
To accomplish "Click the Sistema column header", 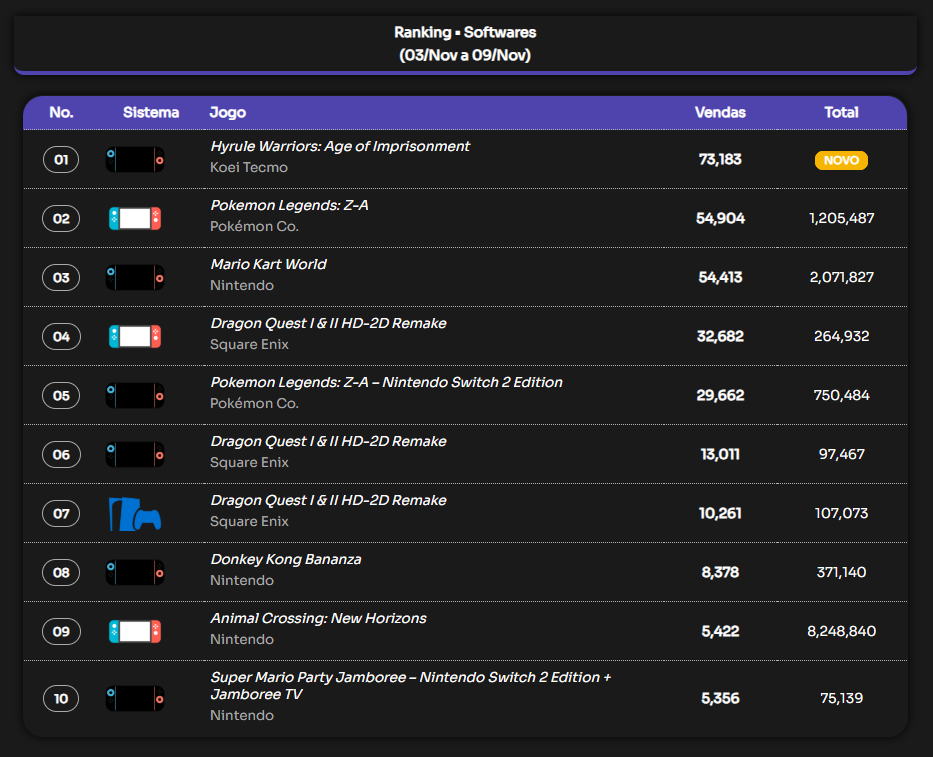I will 151,112.
